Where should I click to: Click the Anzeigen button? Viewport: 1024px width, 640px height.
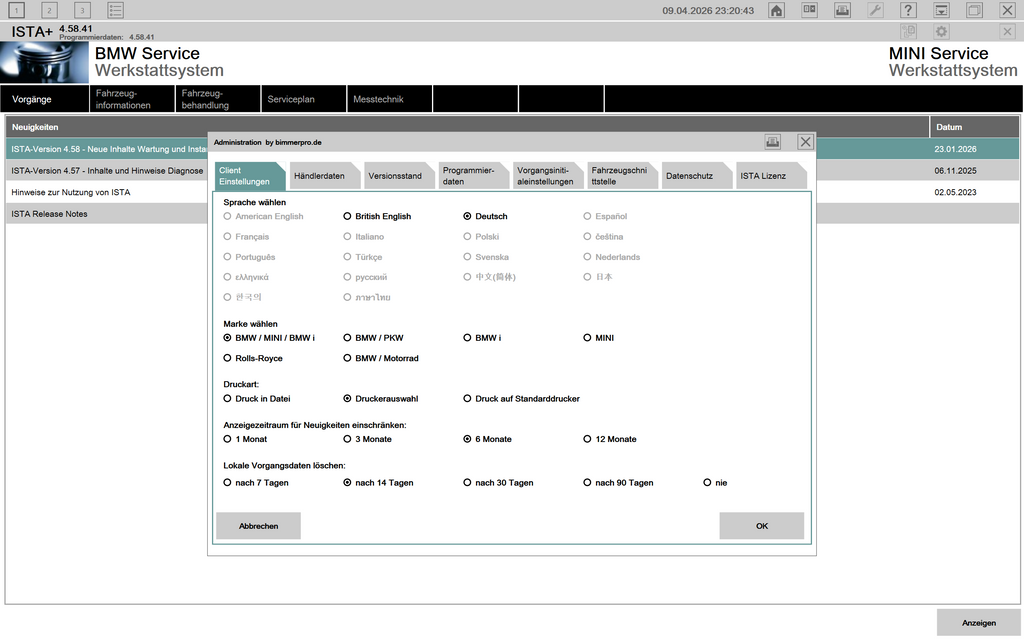click(978, 623)
